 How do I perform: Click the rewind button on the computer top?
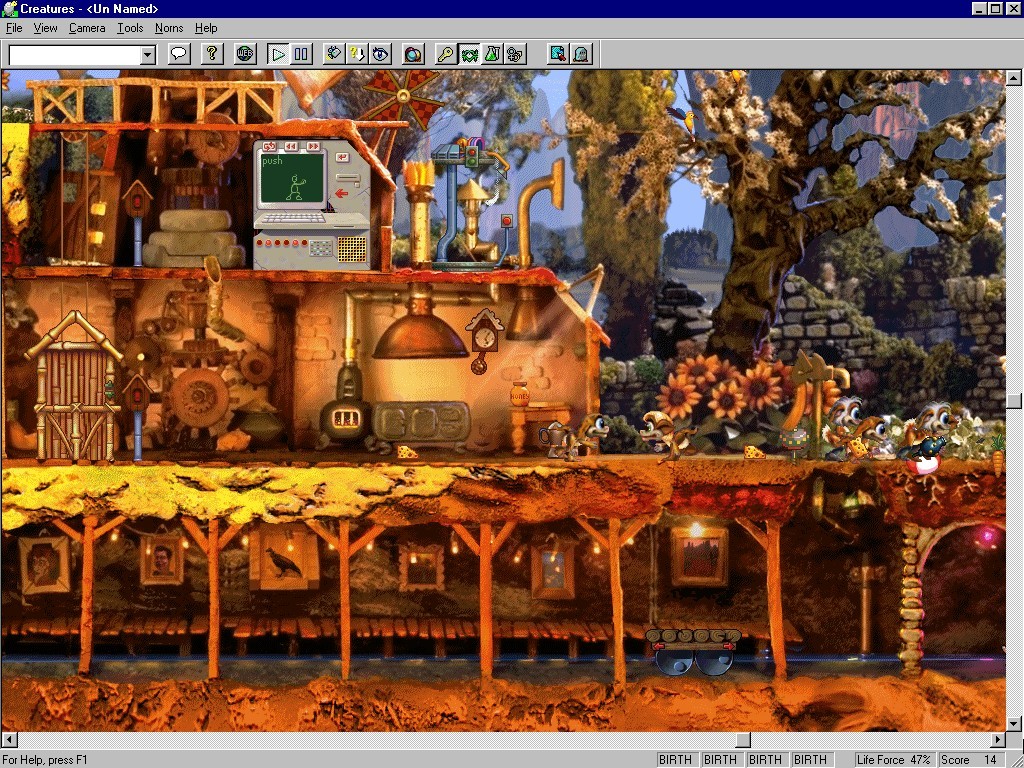point(291,146)
